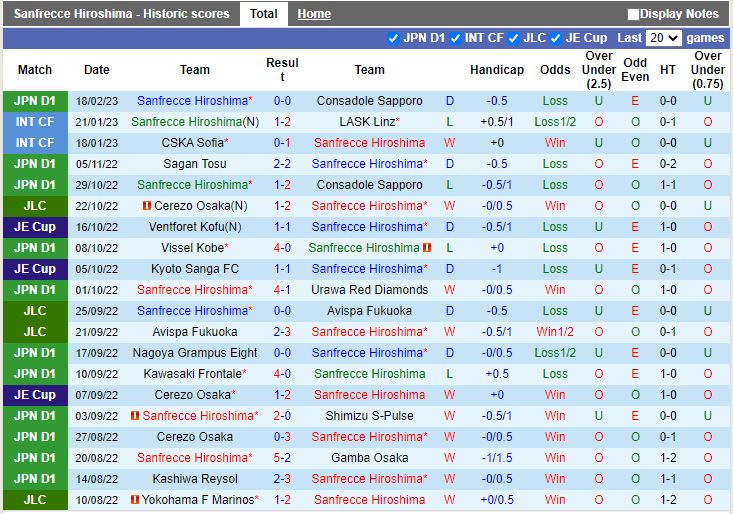The width and height of the screenshot is (733, 514).
Task: Click the INT CF label dated 18/01/23
Action: [x=35, y=143]
